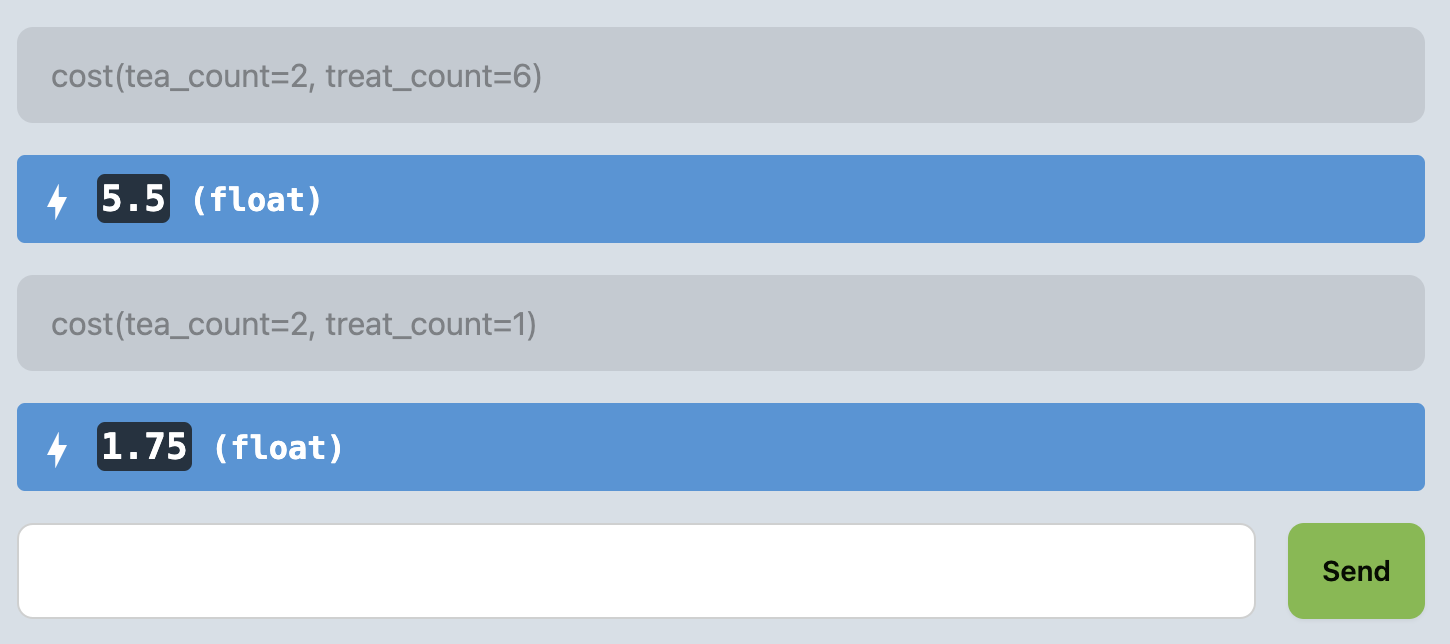
Task: Click the word cost in the second query
Action: point(80,325)
